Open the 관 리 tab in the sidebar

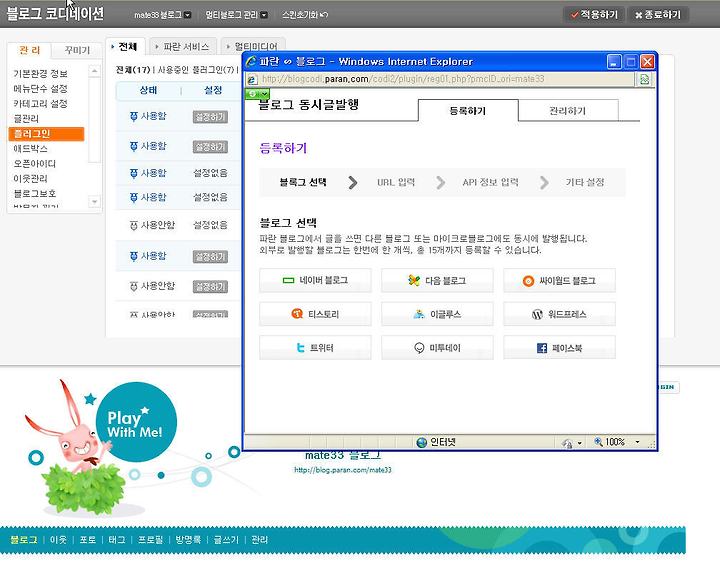[x=30, y=50]
